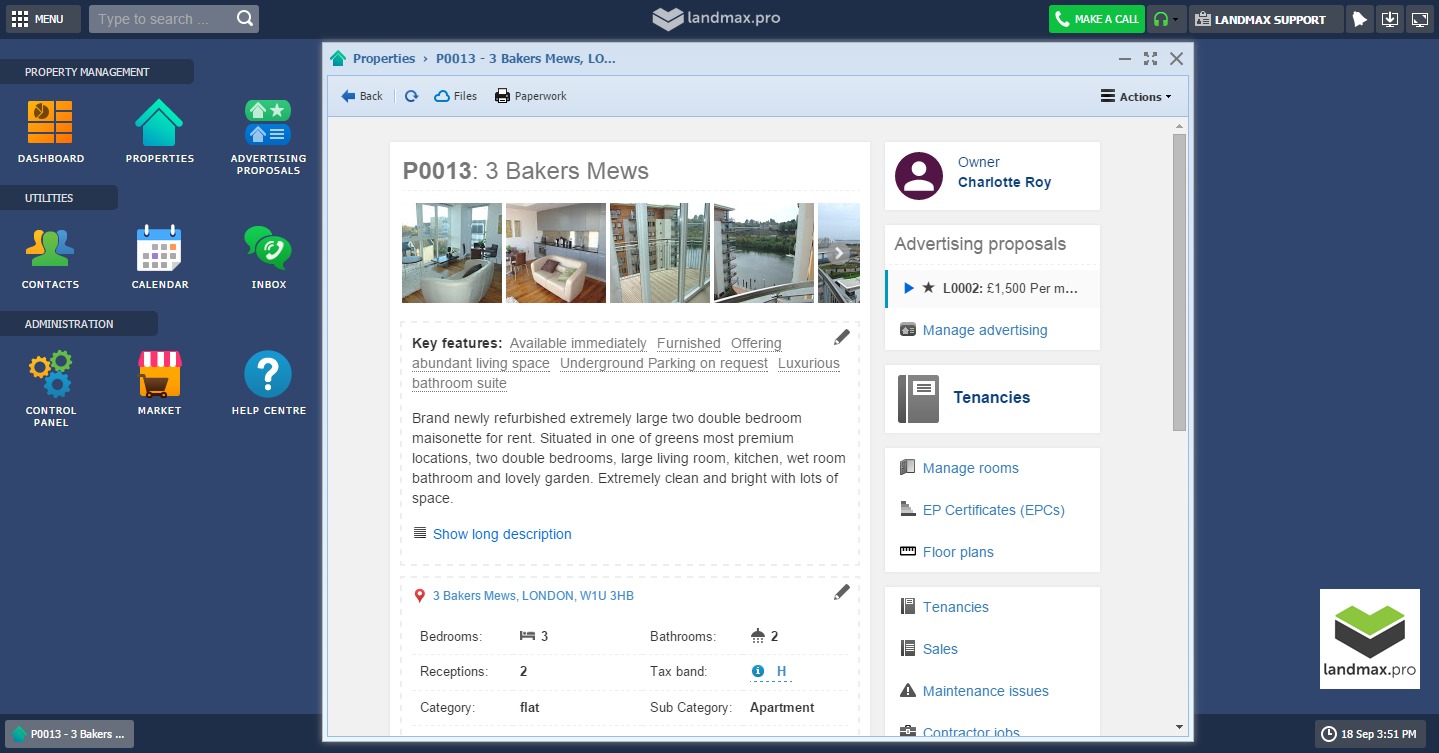
Task: Edit key features with pencil icon
Action: pyautogui.click(x=842, y=337)
